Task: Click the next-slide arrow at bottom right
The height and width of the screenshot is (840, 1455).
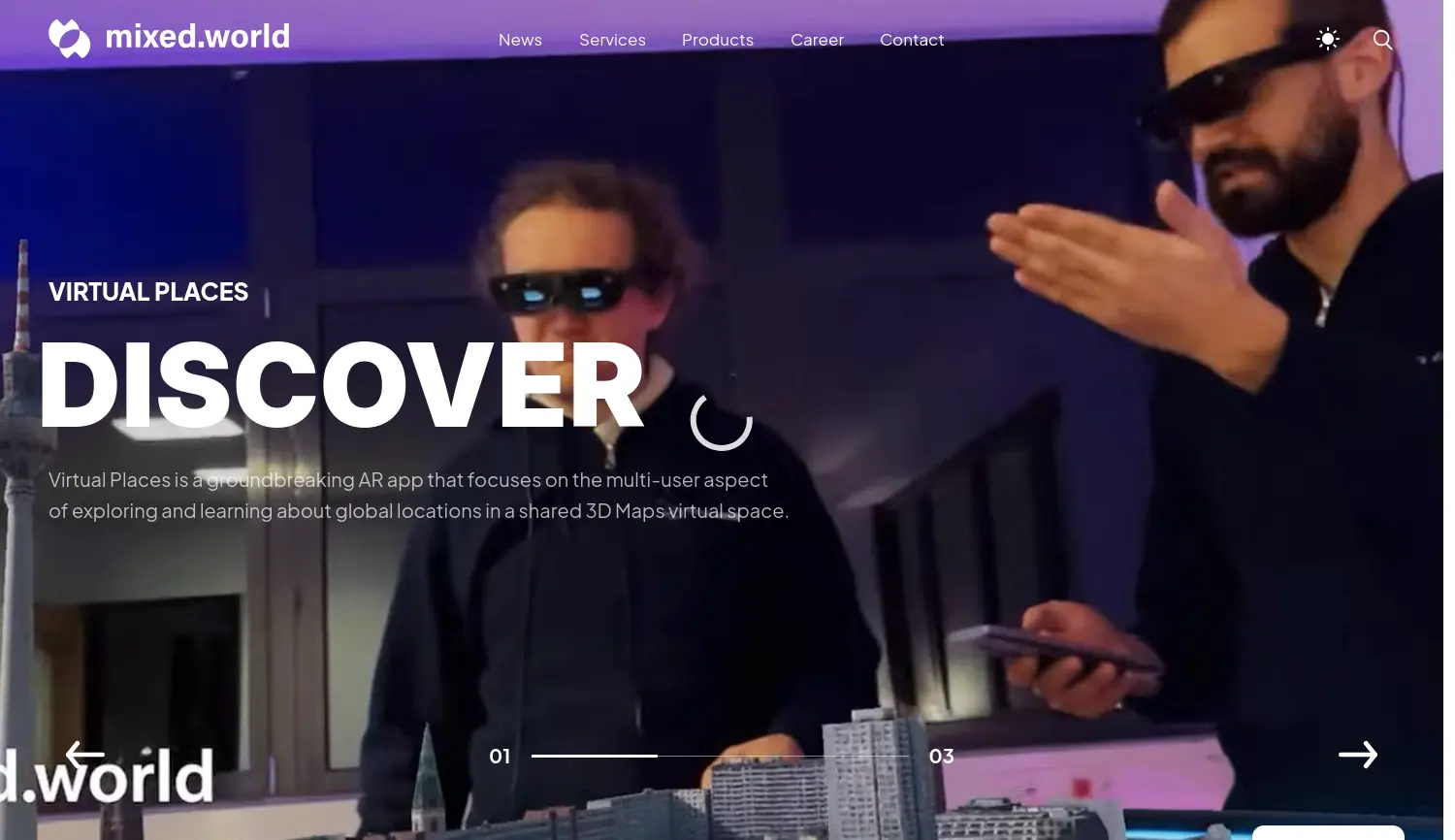Action: pos(1357,755)
